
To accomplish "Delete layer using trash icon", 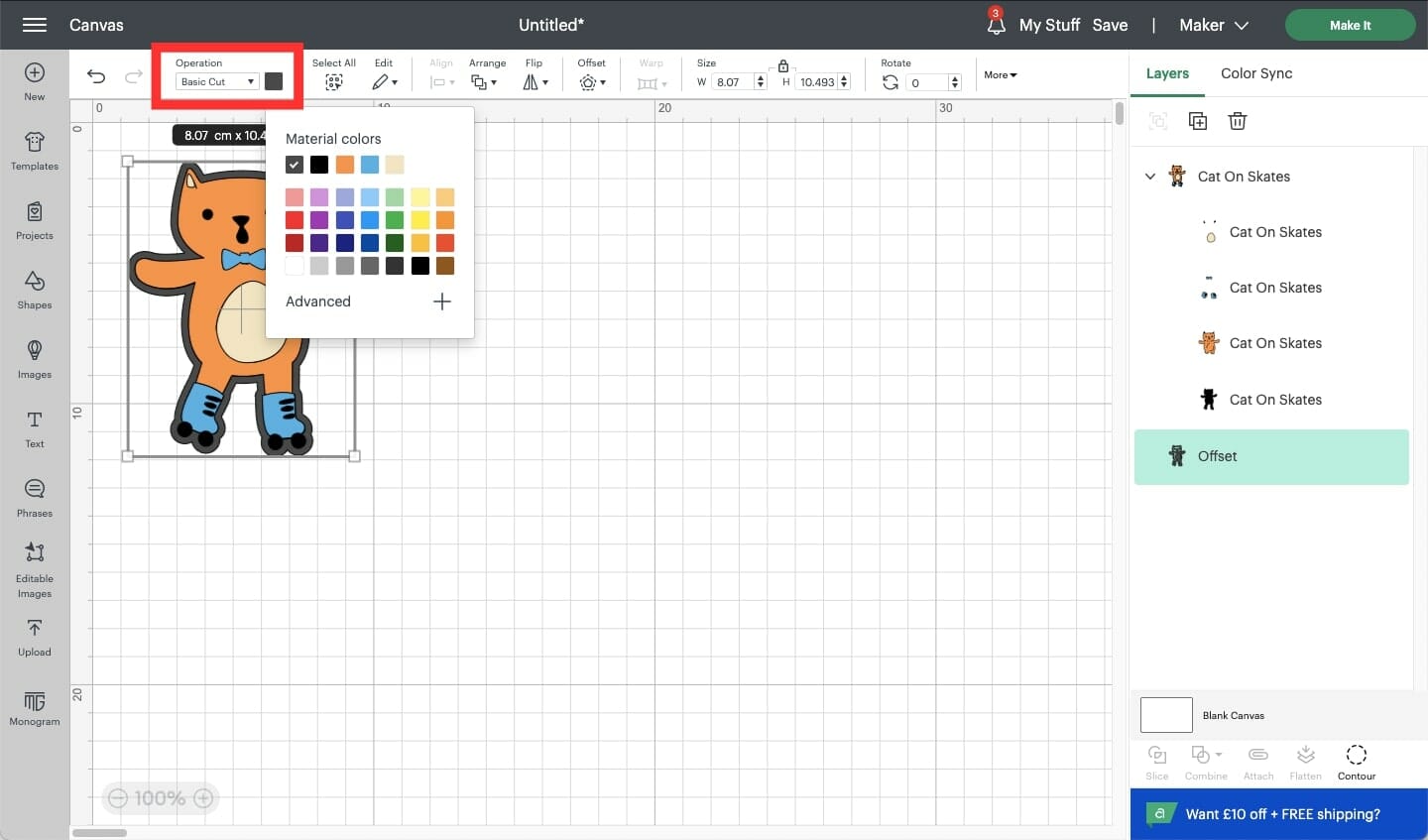I will click(1237, 121).
